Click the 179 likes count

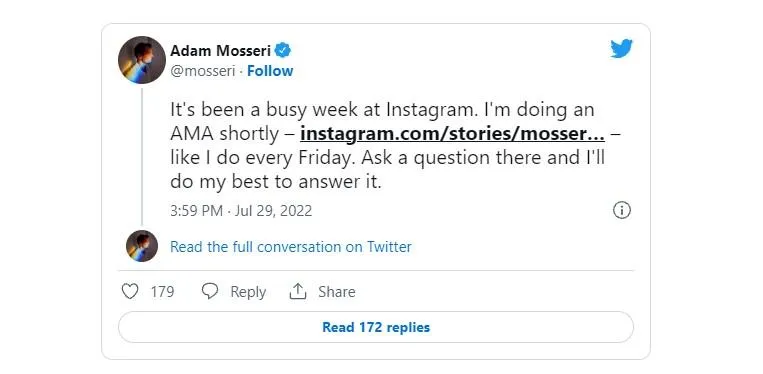click(162, 292)
